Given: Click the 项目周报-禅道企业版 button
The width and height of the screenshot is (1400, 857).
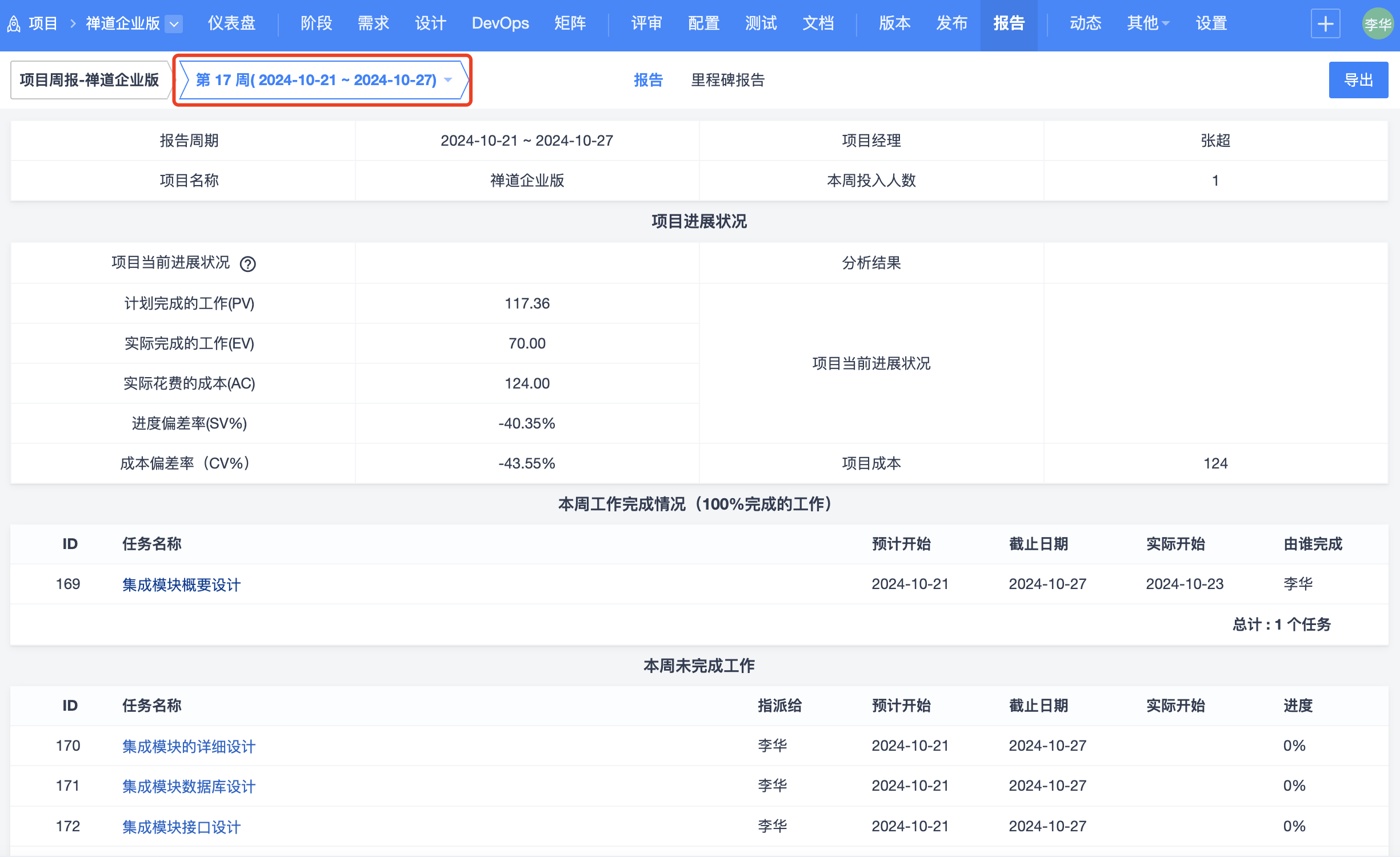Looking at the screenshot, I should pos(89,80).
